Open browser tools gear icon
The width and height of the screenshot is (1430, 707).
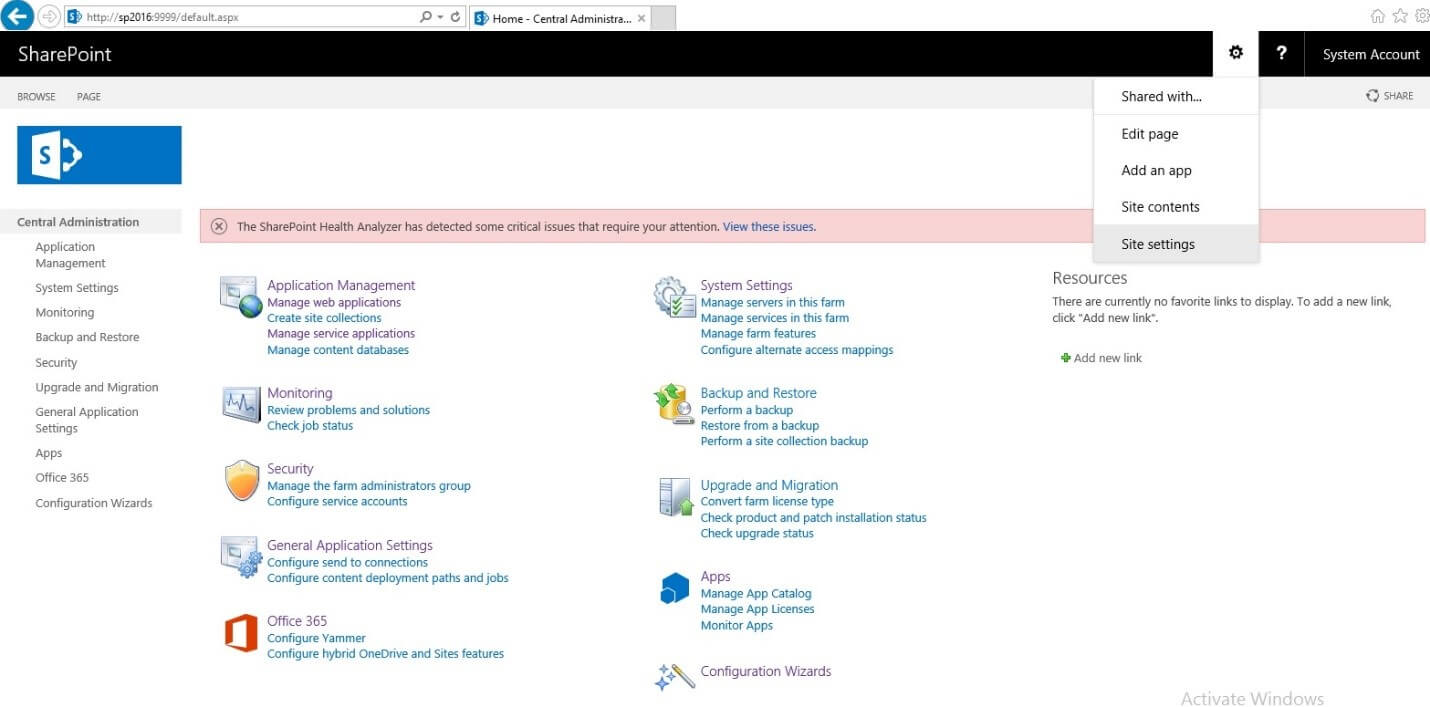(x=1421, y=16)
